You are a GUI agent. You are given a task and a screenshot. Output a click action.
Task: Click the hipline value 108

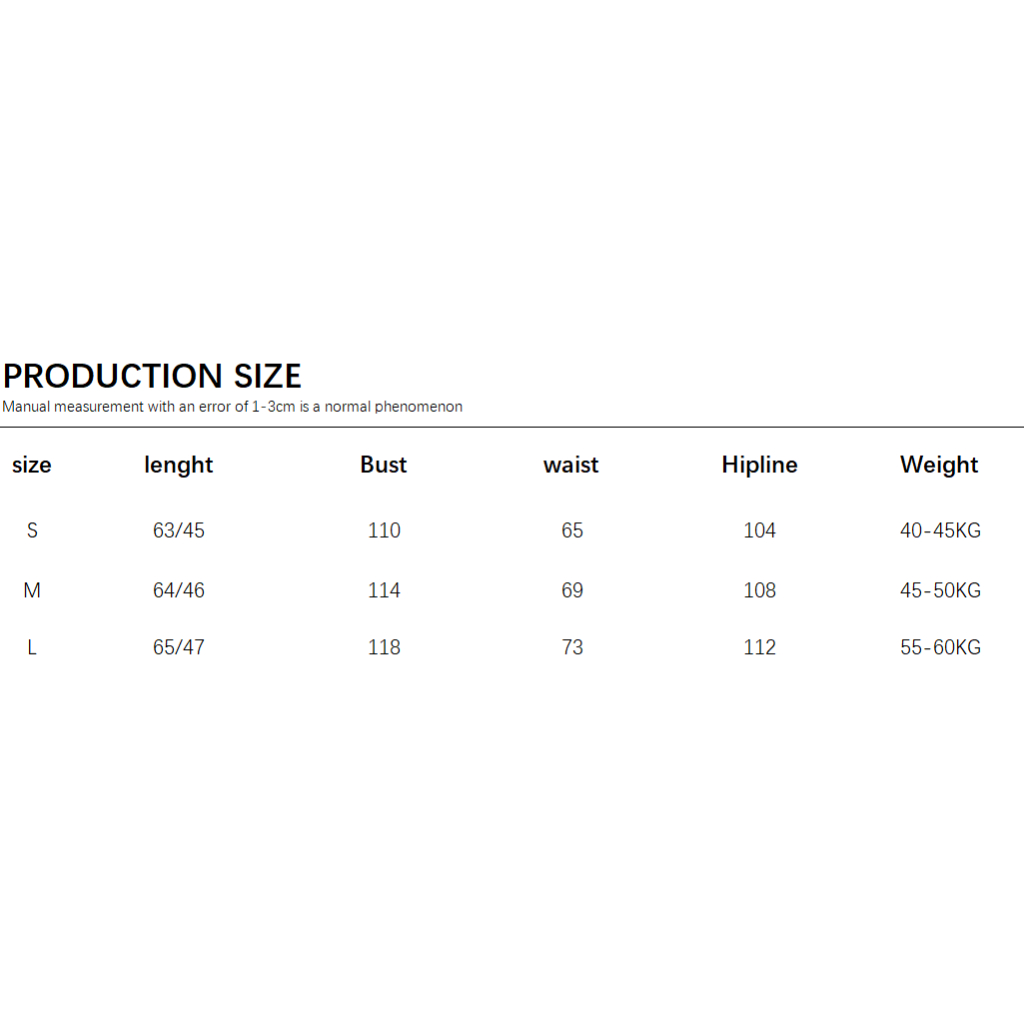click(x=760, y=591)
